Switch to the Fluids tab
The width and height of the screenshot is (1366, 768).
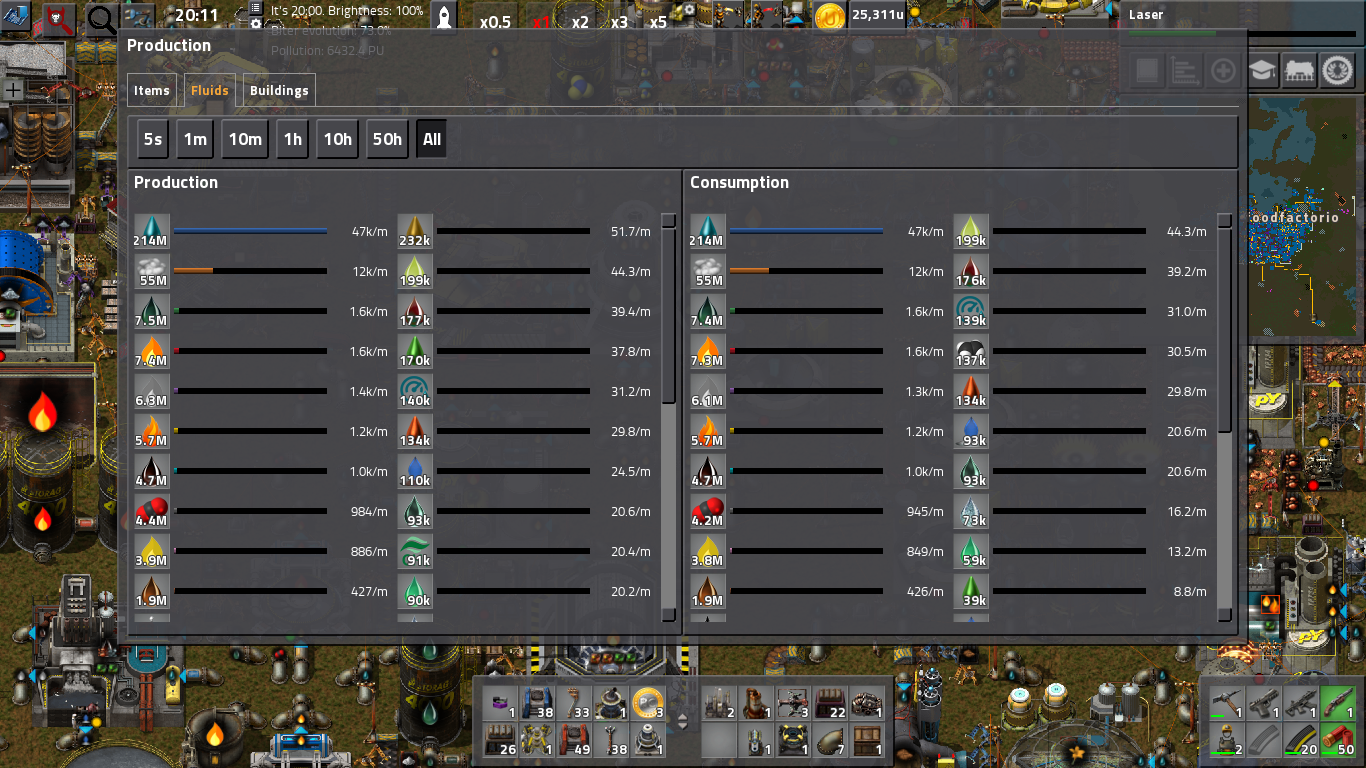click(210, 90)
